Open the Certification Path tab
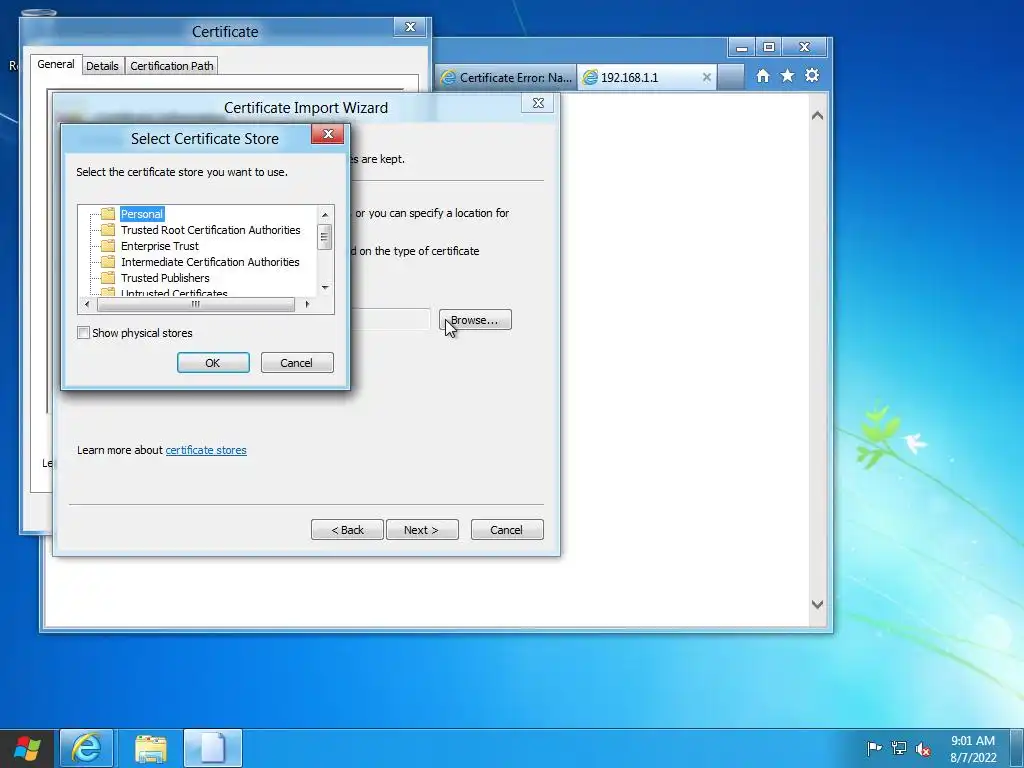Viewport: 1024px width, 768px height. coord(172,66)
